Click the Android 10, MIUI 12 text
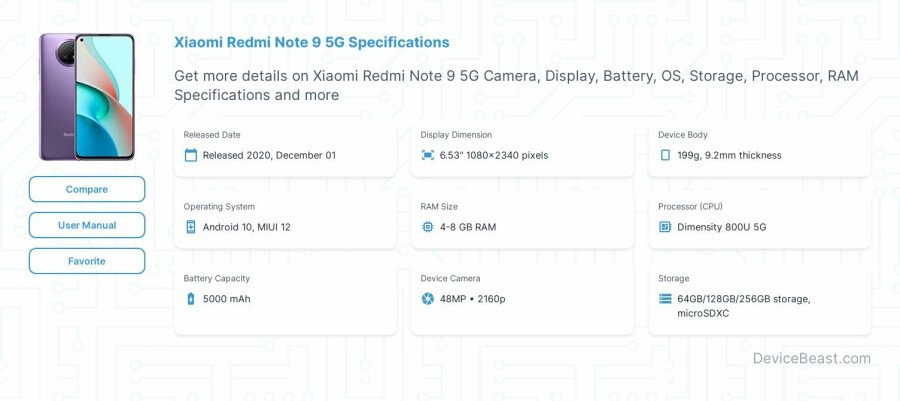Viewport: 900px width, 401px height. pyautogui.click(x=246, y=227)
